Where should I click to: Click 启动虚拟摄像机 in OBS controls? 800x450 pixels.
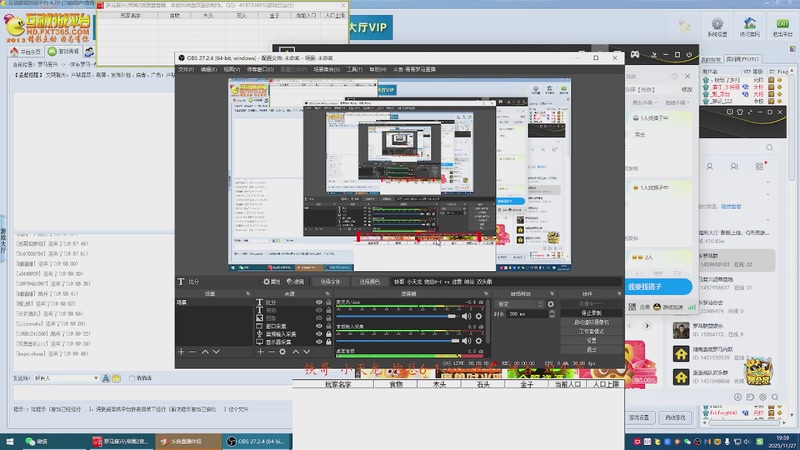591,322
